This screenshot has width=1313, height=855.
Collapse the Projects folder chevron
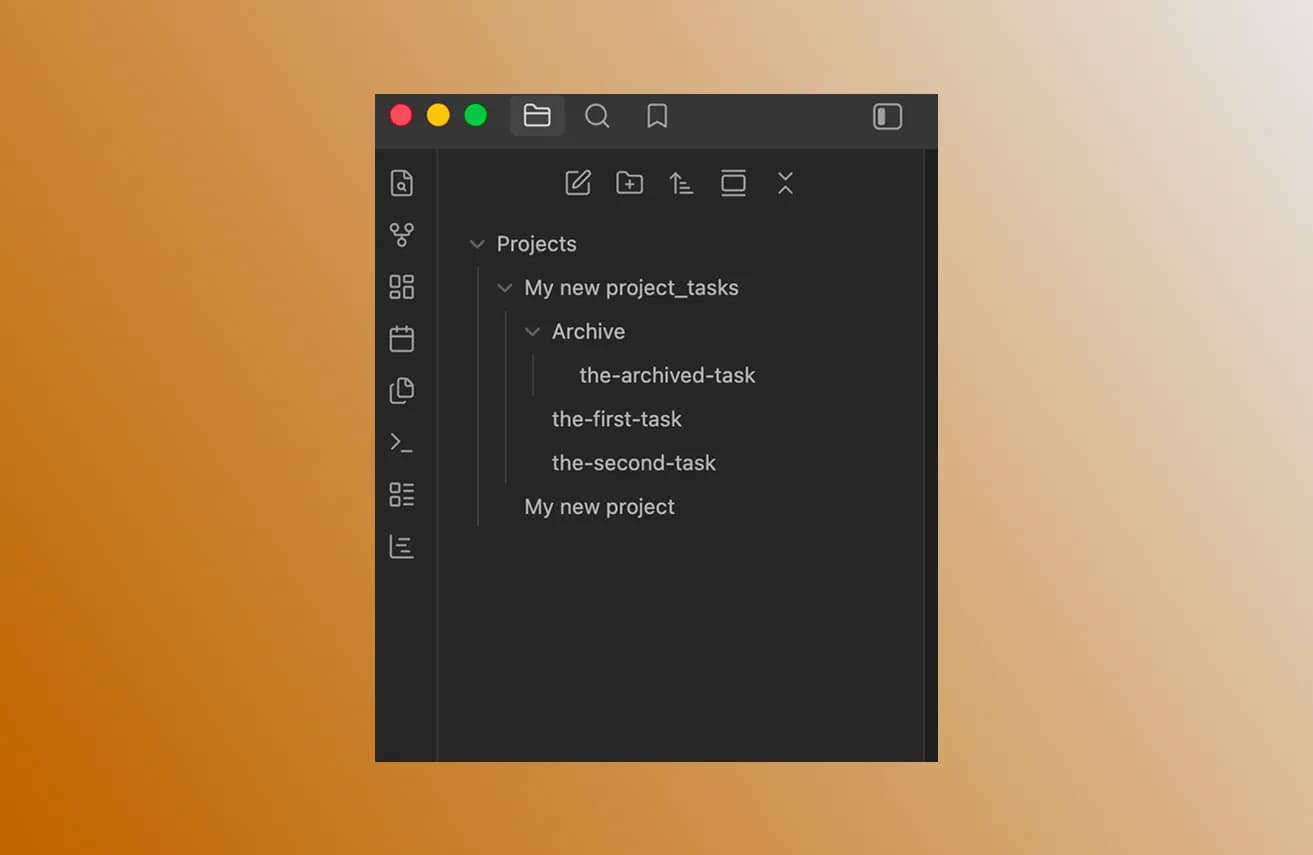coord(477,244)
